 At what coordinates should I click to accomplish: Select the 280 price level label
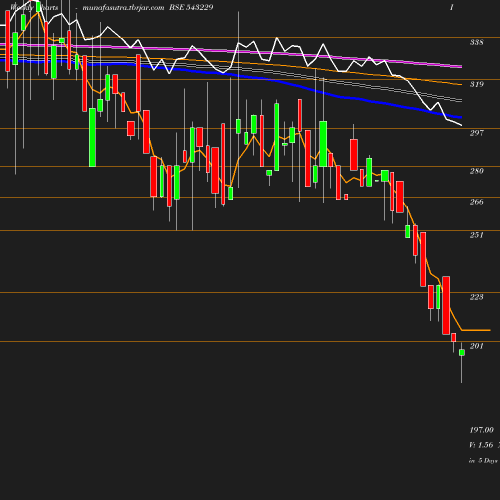[x=477, y=171]
